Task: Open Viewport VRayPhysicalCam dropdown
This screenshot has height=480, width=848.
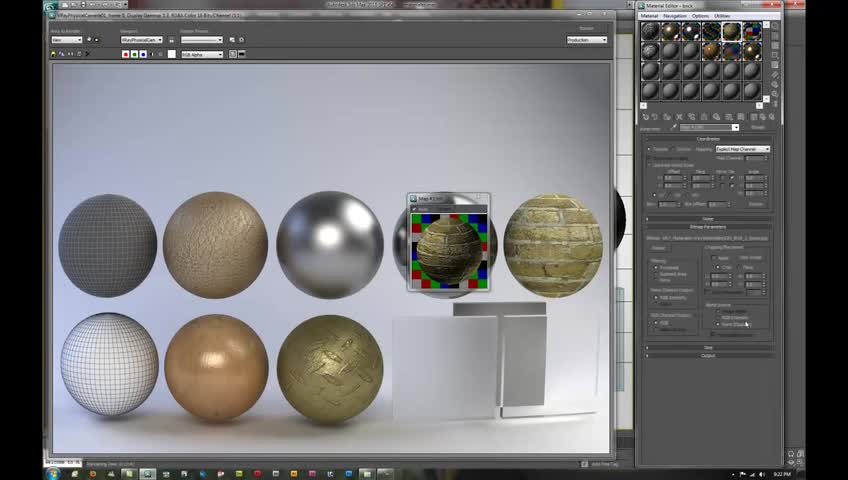Action: tap(142, 40)
